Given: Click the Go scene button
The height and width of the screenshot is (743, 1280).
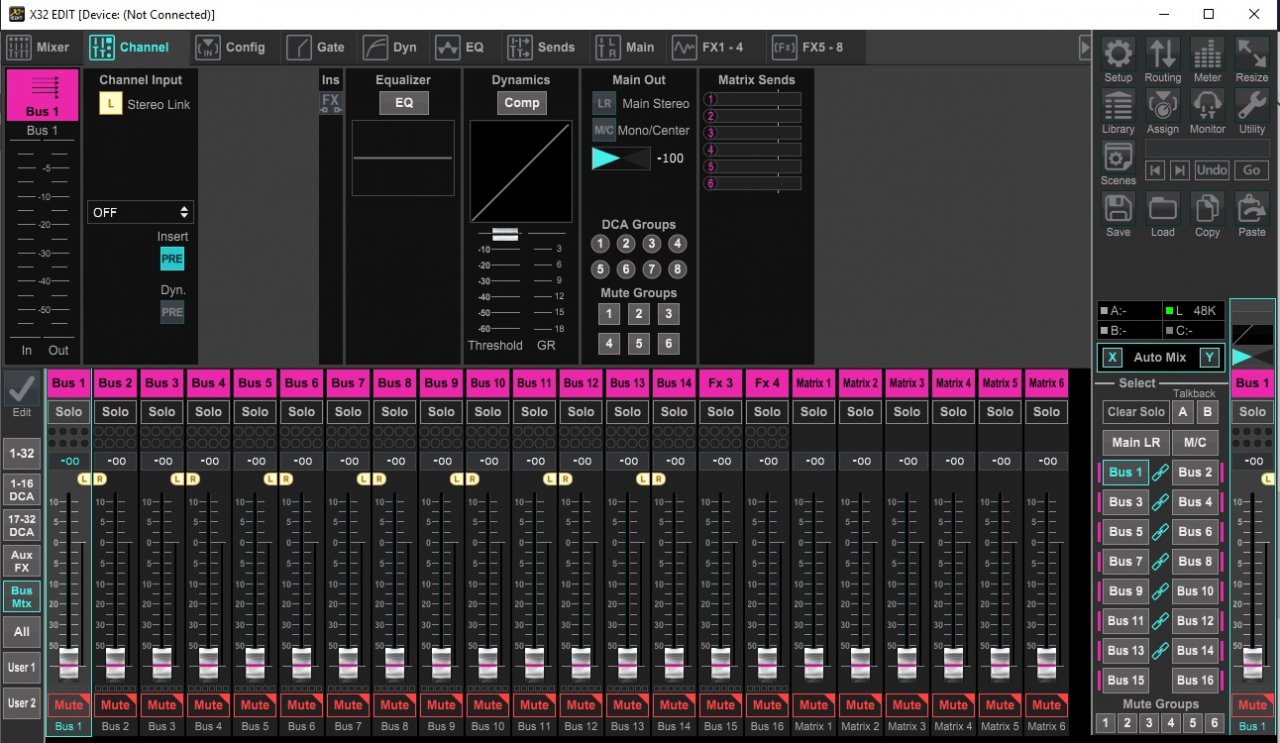Looking at the screenshot, I should (x=1251, y=170).
